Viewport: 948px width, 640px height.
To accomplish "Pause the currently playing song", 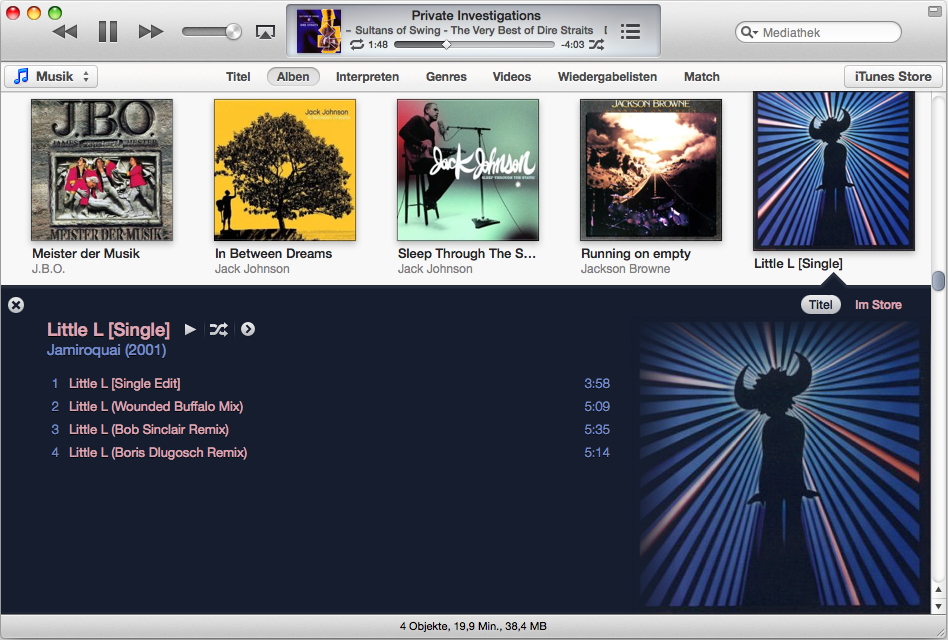I will click(x=108, y=32).
